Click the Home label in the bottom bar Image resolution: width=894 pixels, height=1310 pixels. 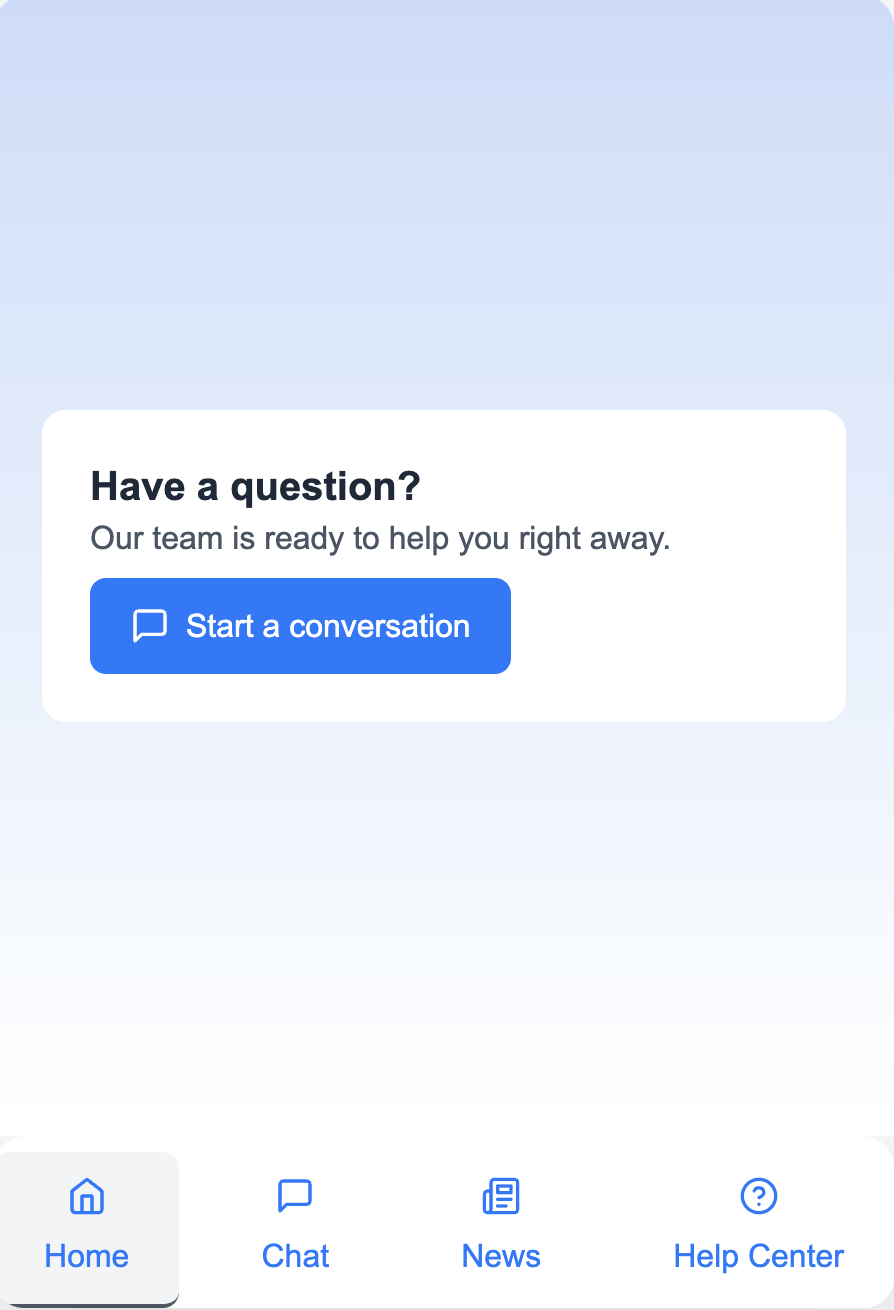tap(88, 1255)
